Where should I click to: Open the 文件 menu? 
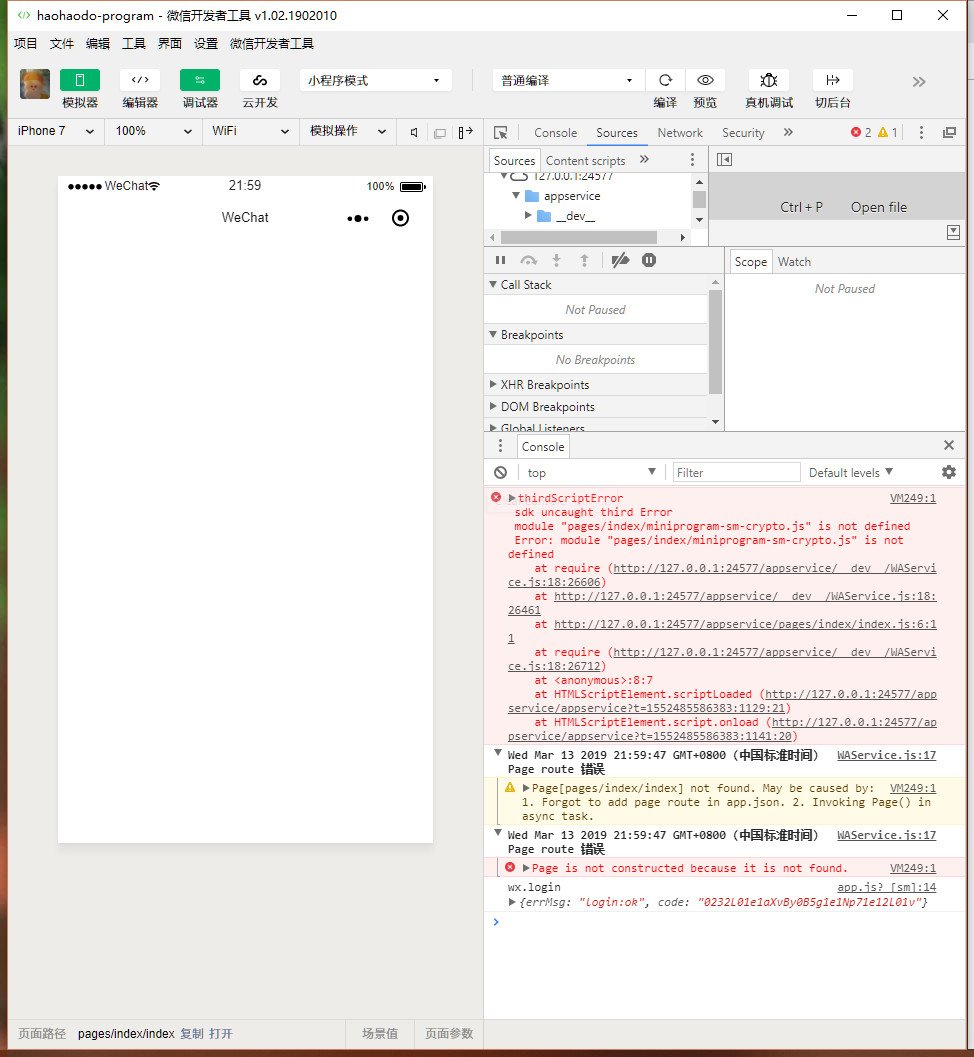61,44
